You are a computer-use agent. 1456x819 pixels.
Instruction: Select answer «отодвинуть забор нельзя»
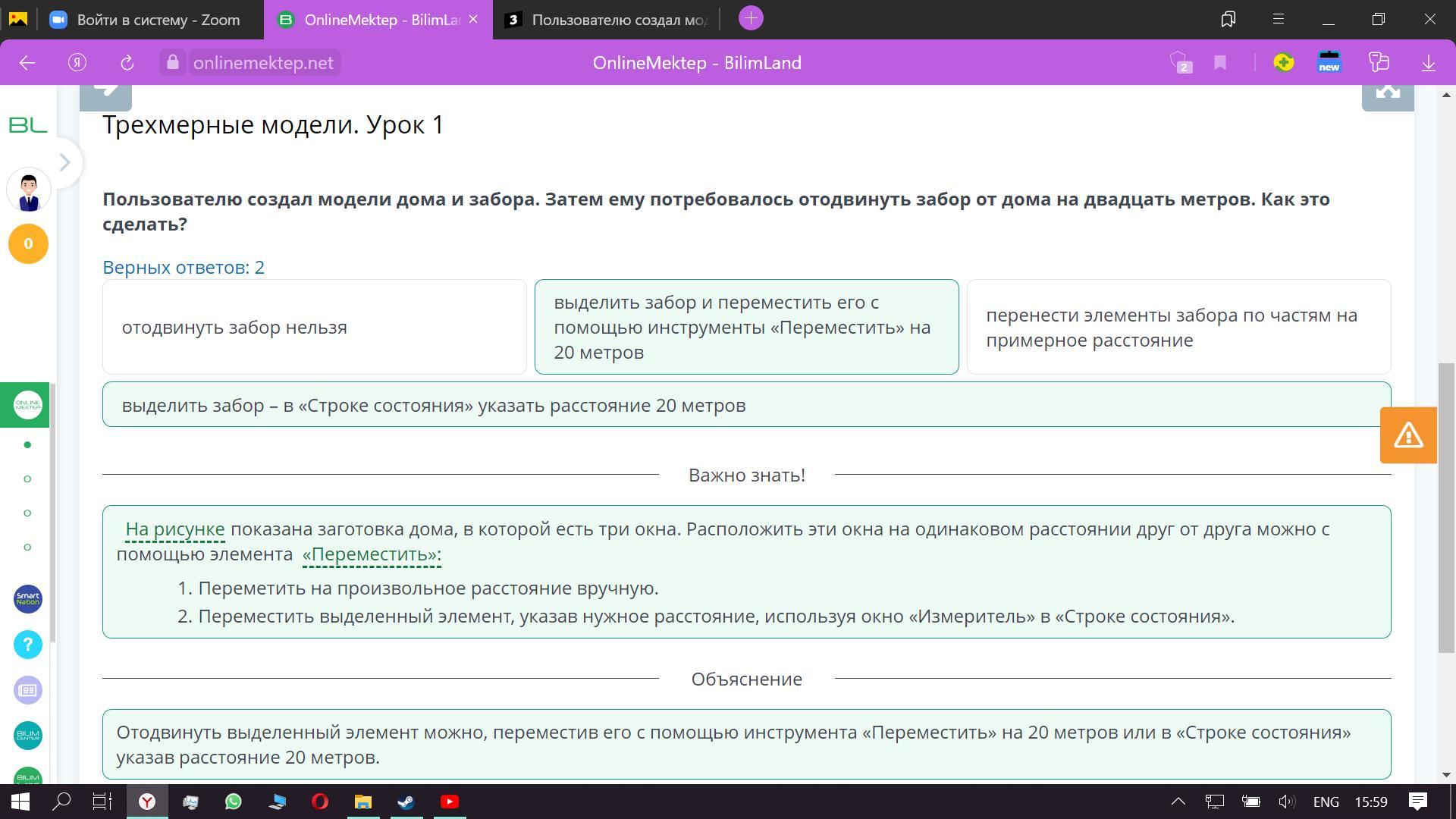(x=314, y=327)
